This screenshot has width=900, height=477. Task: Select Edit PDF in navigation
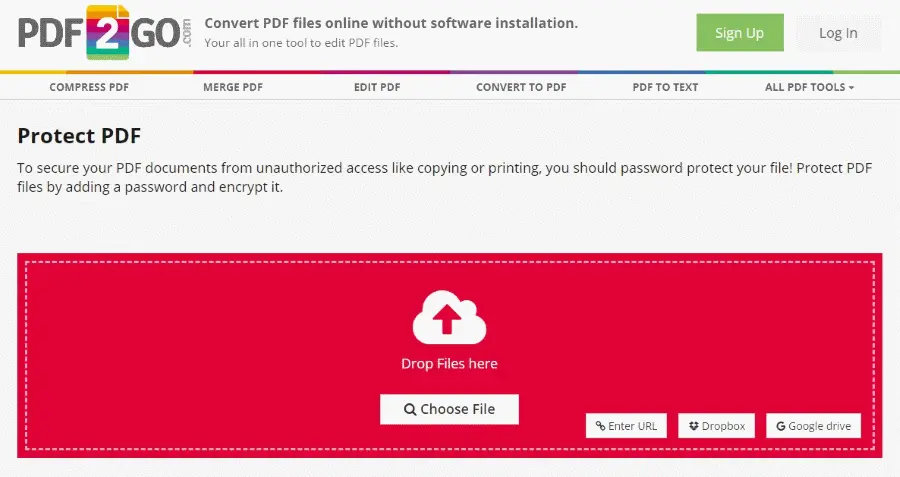tap(377, 87)
